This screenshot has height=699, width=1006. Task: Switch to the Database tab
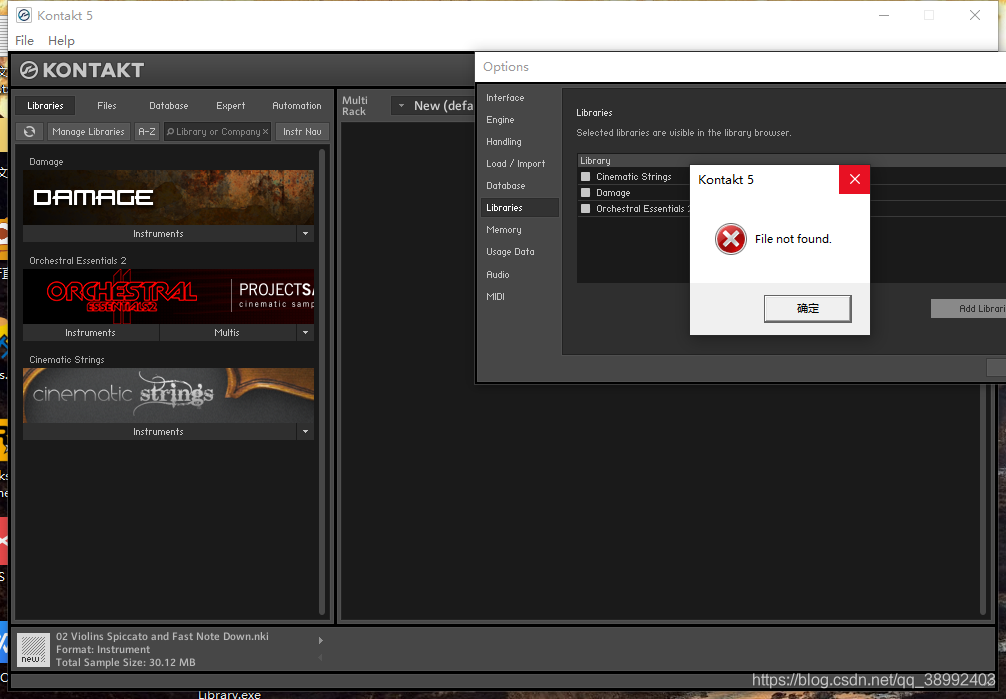point(169,105)
